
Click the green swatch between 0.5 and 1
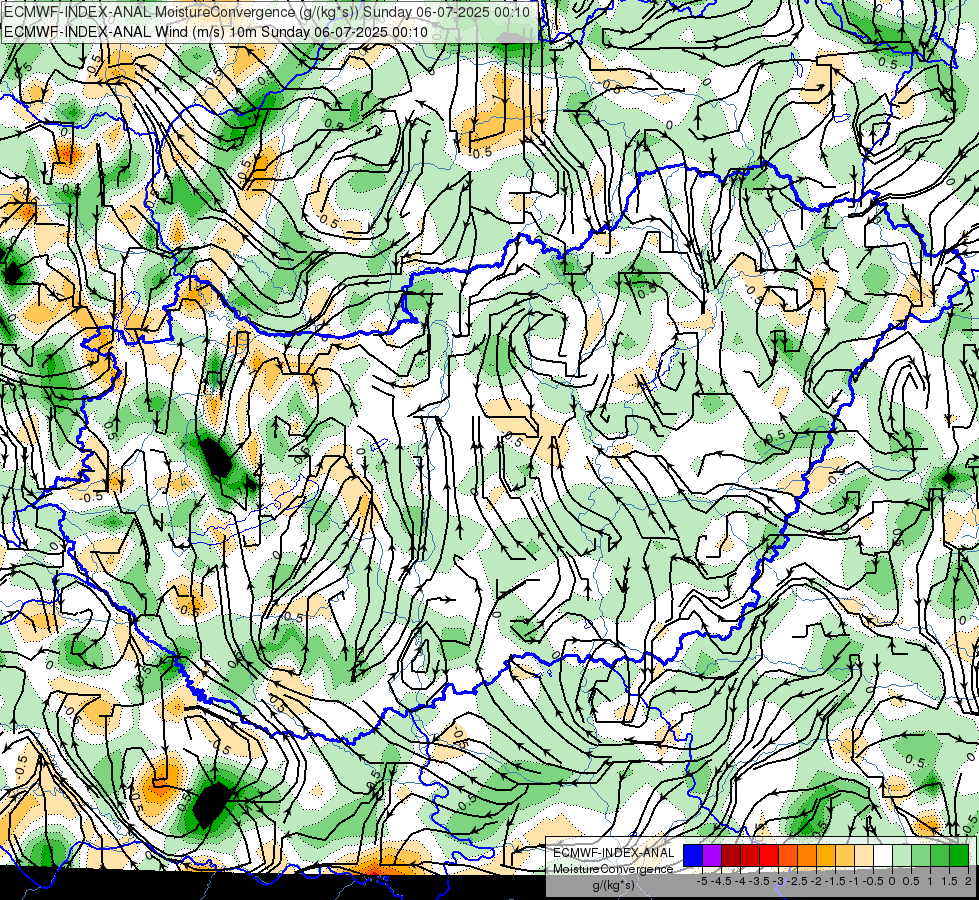[x=921, y=855]
